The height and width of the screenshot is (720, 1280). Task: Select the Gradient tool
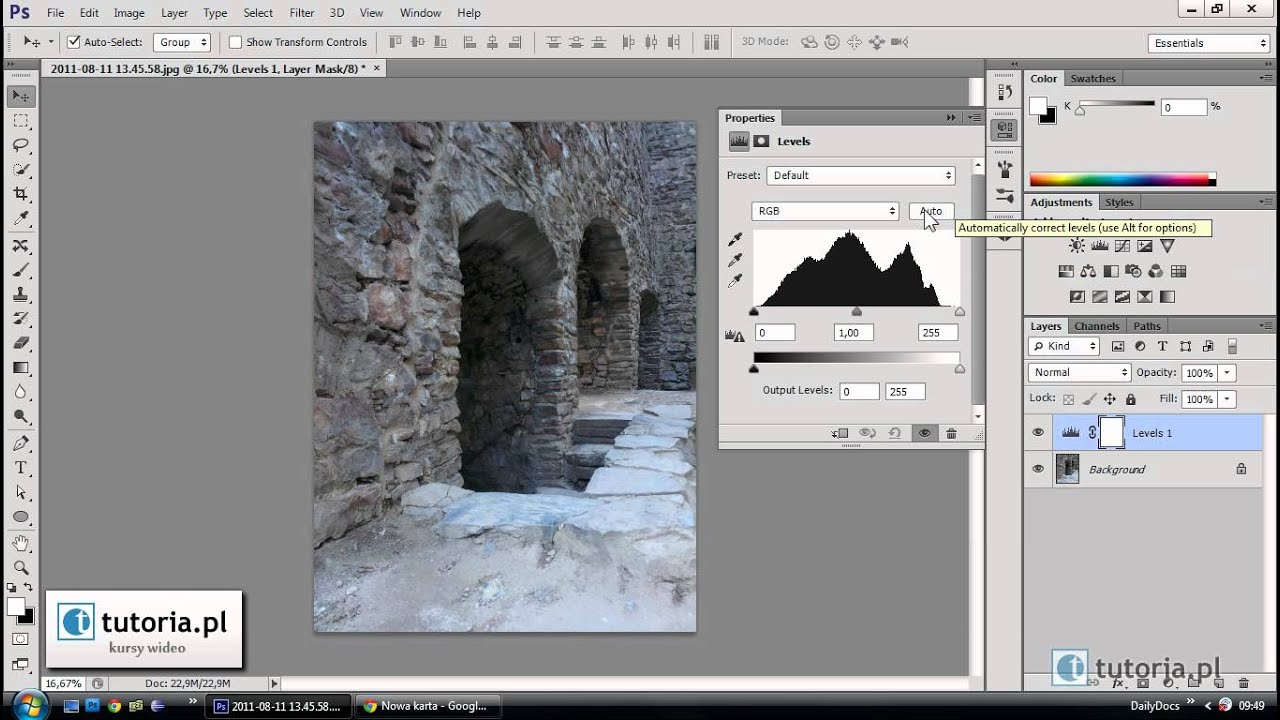coord(21,368)
